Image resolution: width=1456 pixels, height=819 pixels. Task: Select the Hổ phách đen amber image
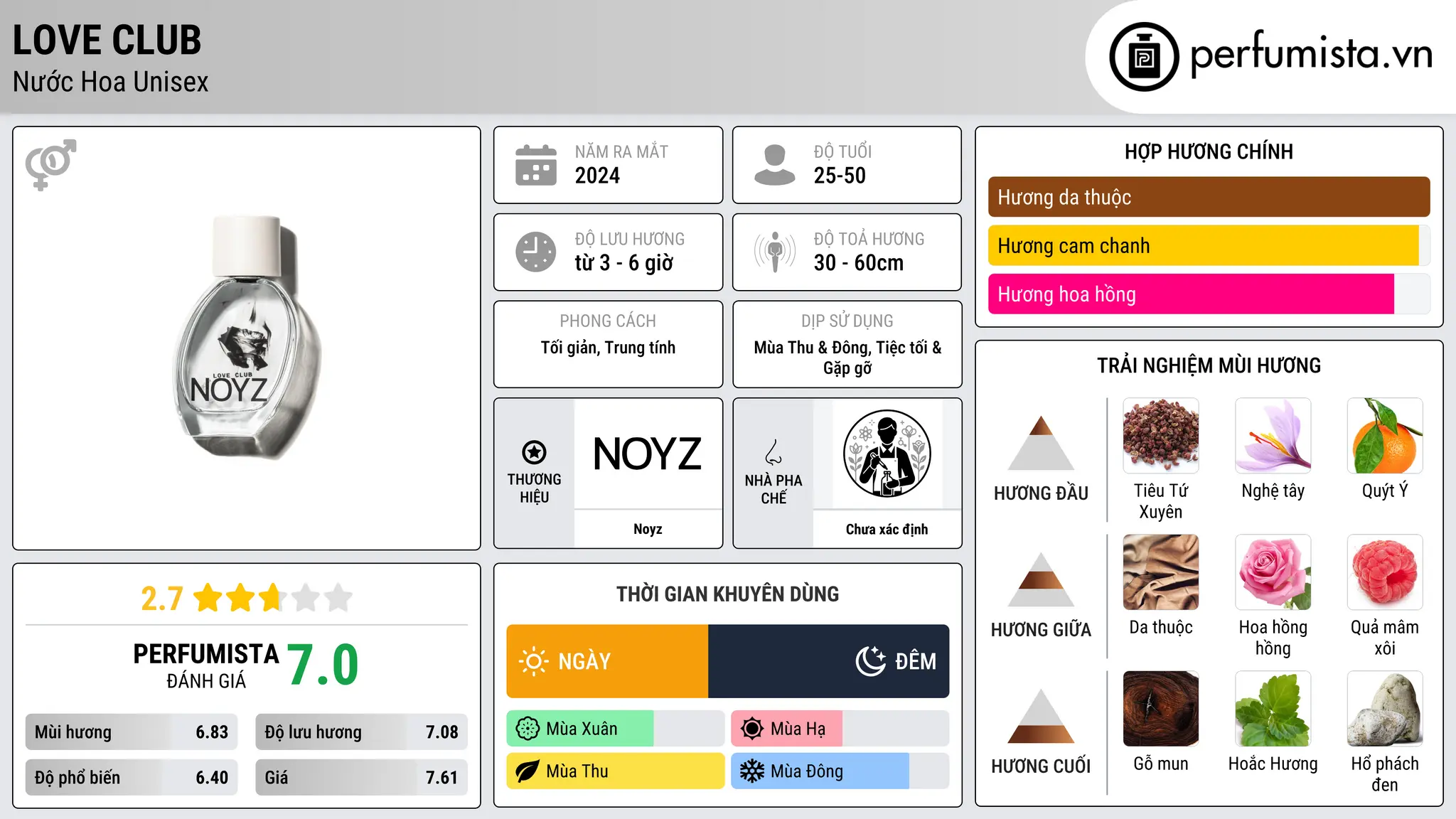(1385, 709)
